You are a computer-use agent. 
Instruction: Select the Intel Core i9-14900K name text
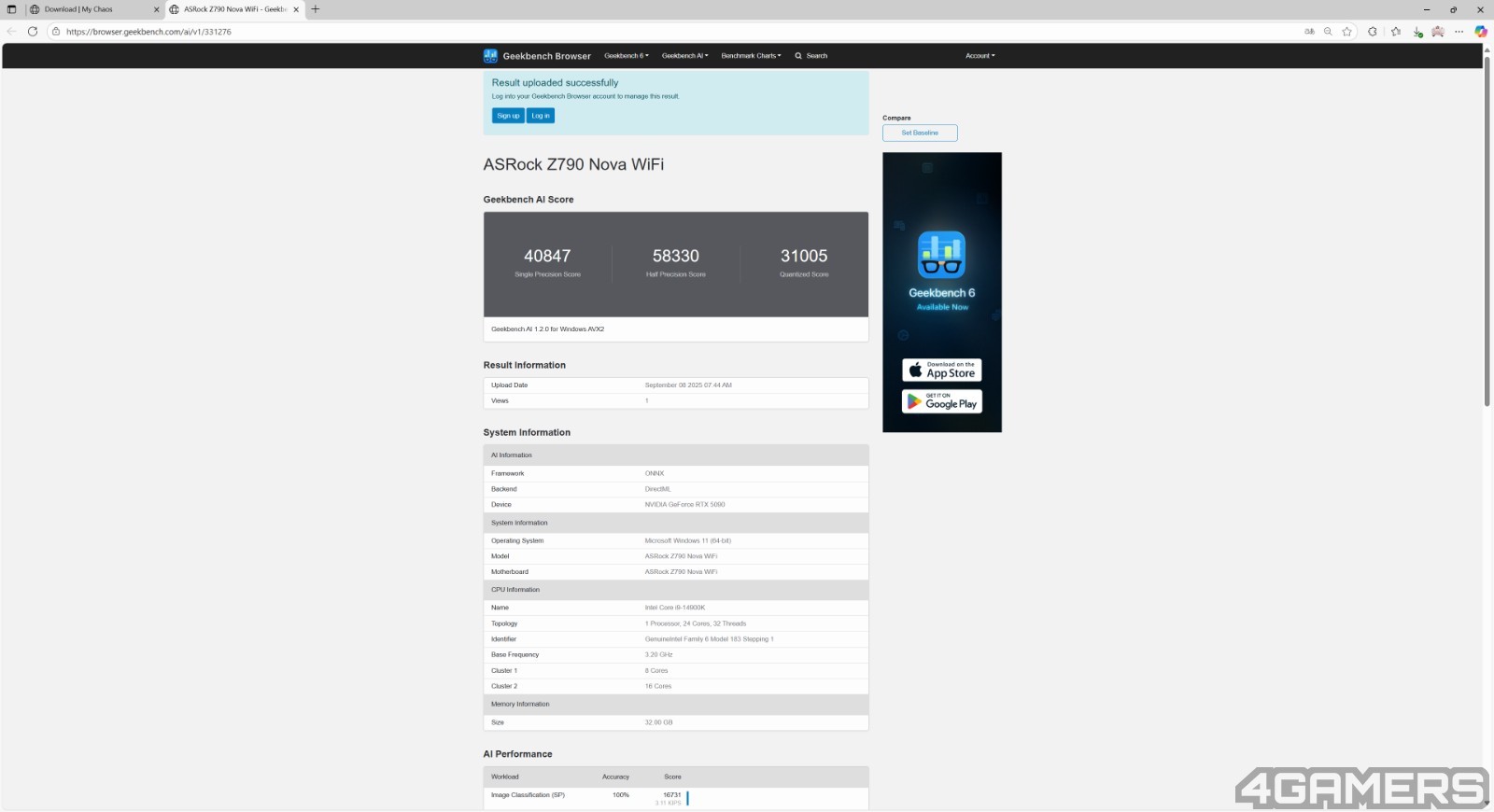coord(674,608)
